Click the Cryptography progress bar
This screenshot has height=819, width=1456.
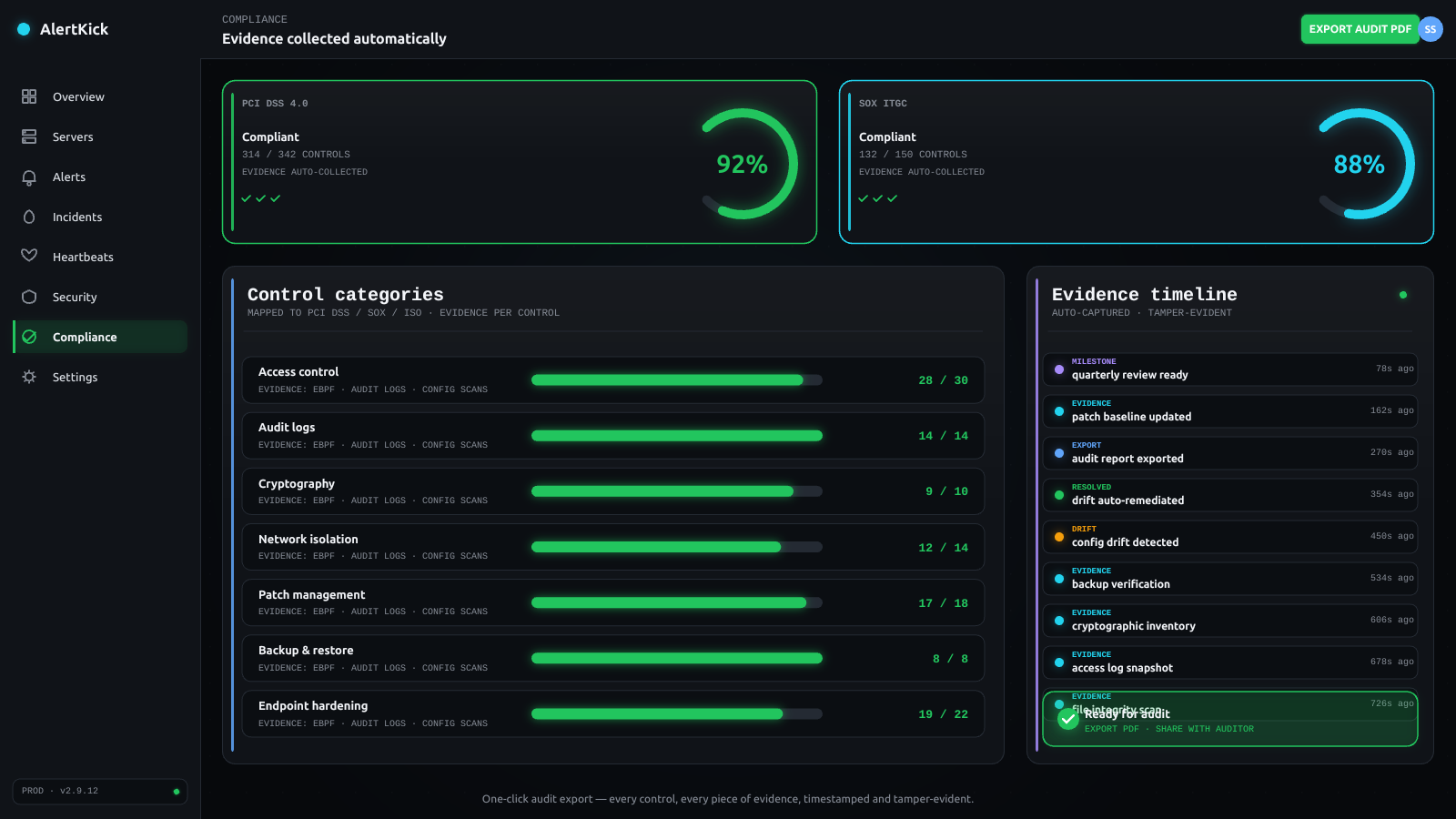(x=677, y=491)
